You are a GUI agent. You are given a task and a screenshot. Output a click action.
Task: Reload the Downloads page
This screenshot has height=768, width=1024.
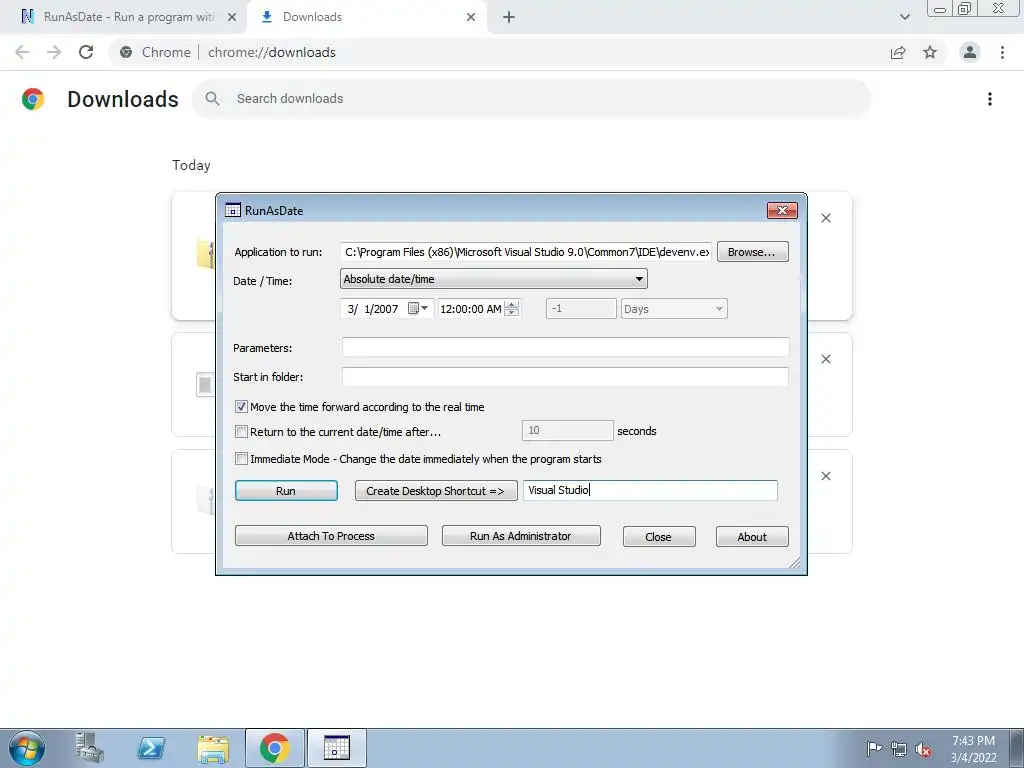86,52
